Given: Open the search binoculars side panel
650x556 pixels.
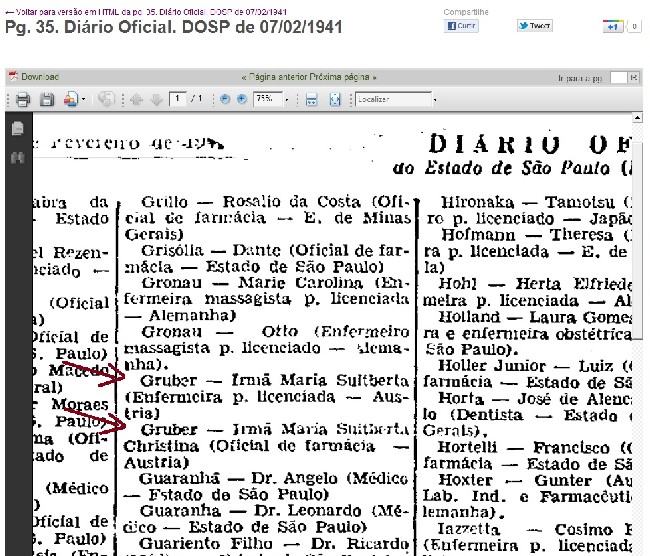Looking at the screenshot, I should point(17,157).
